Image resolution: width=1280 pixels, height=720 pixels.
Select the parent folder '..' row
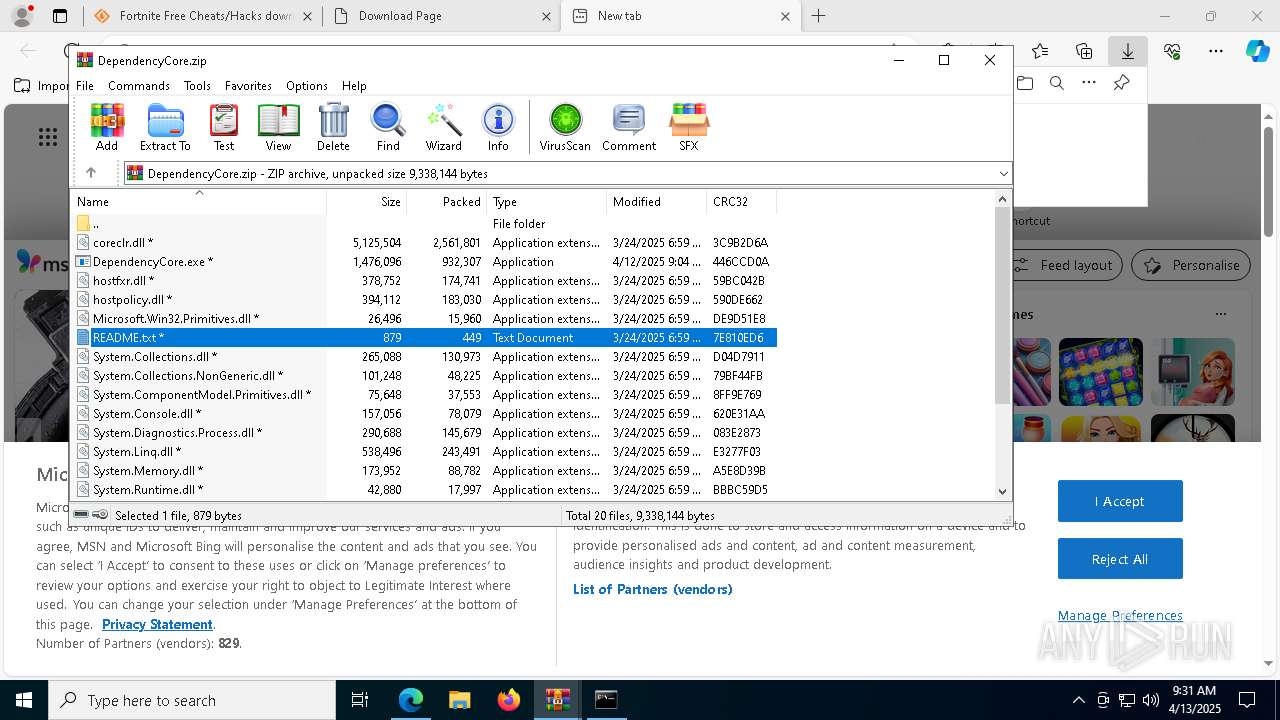pos(425,223)
